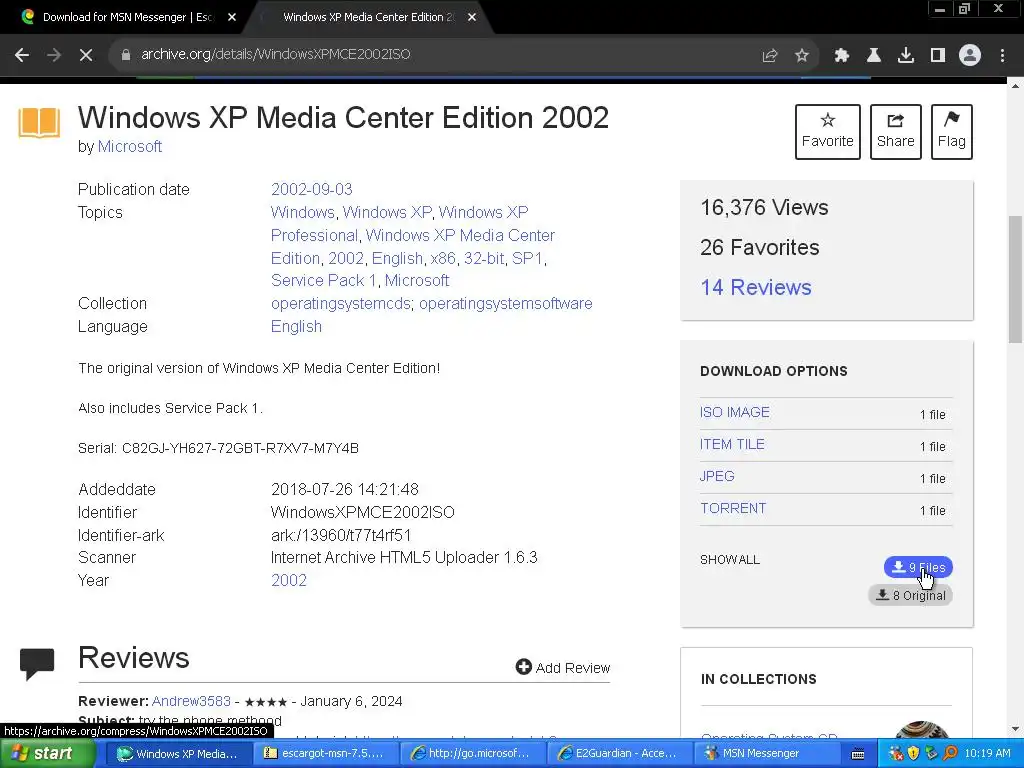Screen dimensions: 1024x768
Task: Download the TORRENT file
Action: tap(733, 509)
